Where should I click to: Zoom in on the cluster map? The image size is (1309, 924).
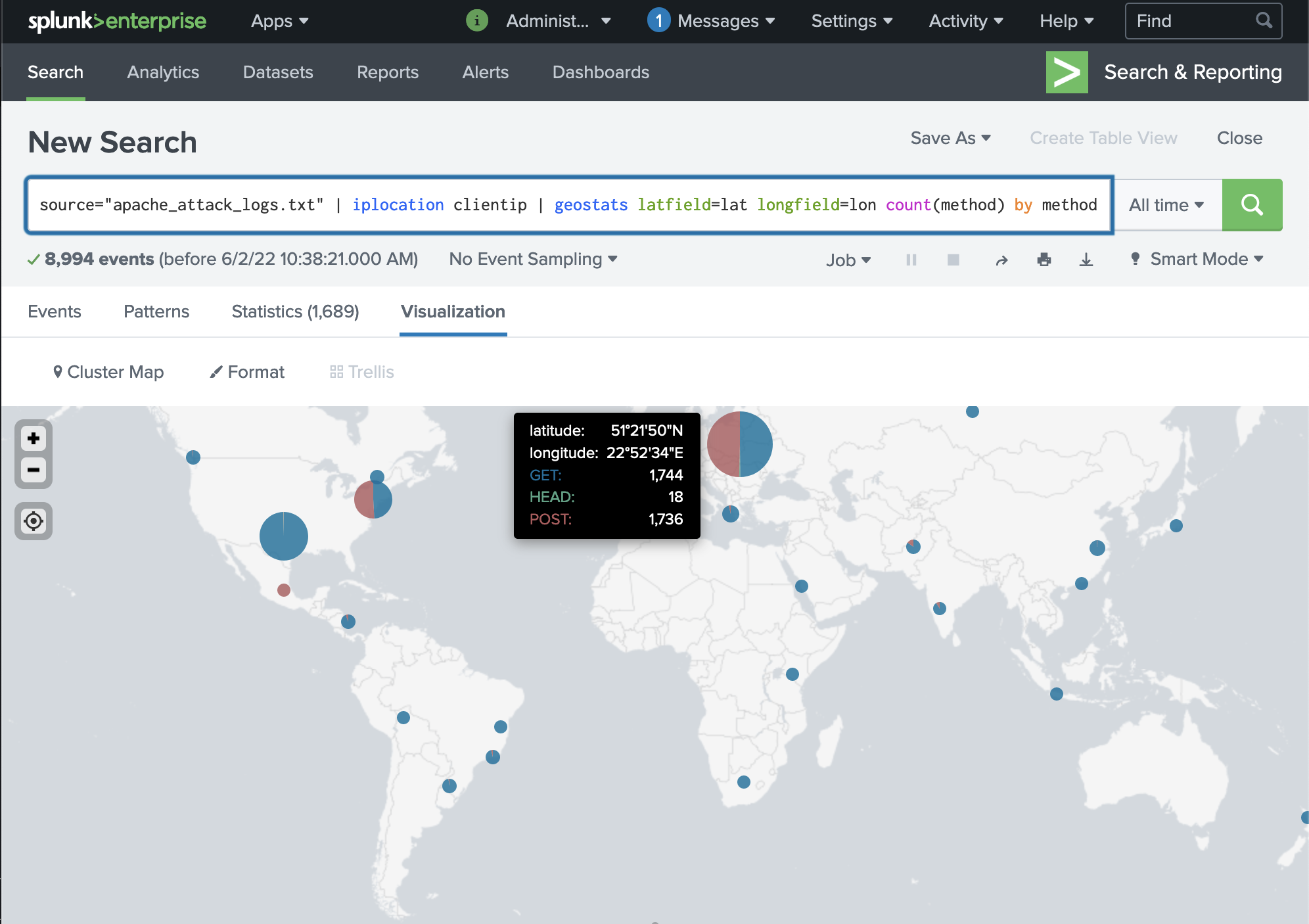point(34,438)
